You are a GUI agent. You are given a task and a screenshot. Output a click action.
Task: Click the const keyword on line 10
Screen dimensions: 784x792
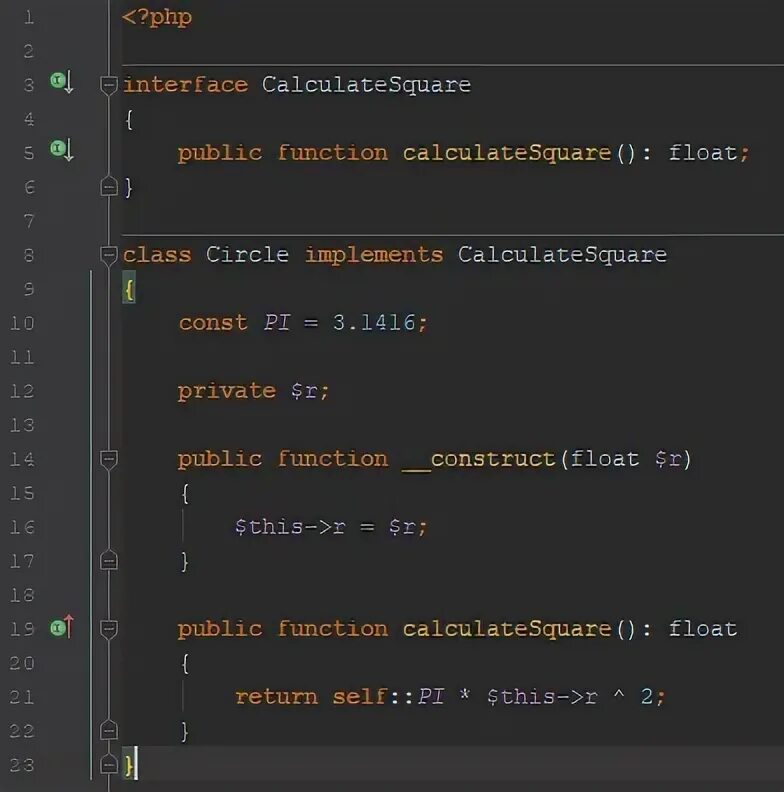213,323
